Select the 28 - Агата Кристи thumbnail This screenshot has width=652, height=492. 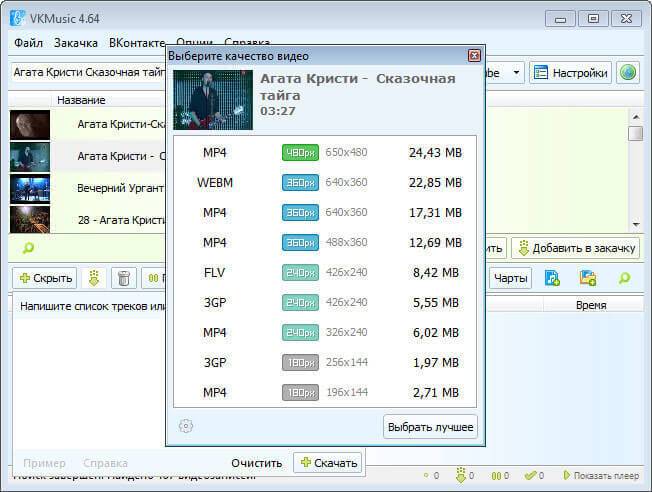[x=30, y=220]
